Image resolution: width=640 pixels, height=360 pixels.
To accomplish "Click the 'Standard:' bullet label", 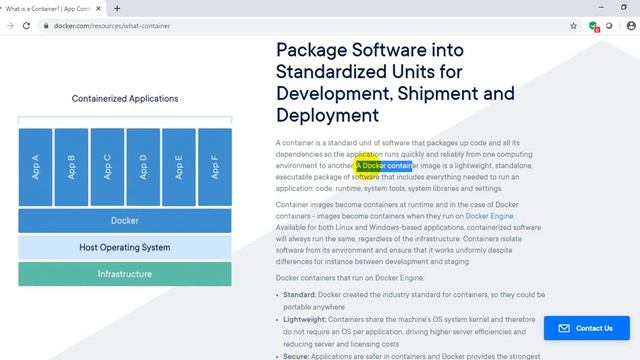I will click(x=300, y=294).
